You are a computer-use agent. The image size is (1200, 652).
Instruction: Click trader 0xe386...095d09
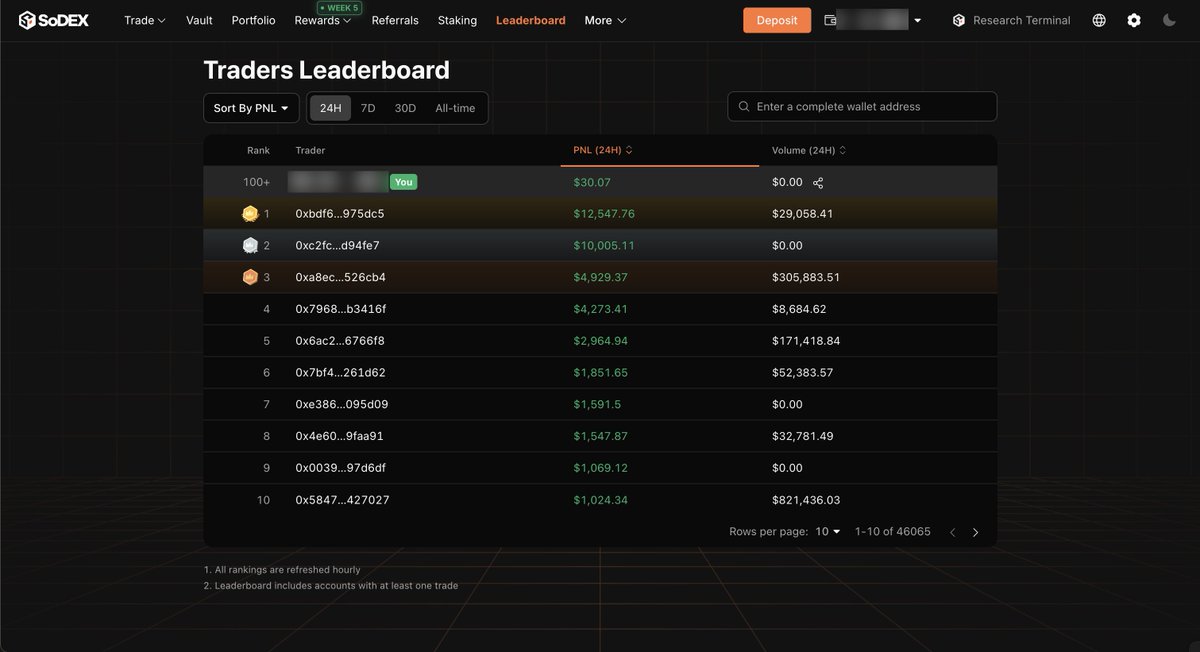tap(342, 404)
